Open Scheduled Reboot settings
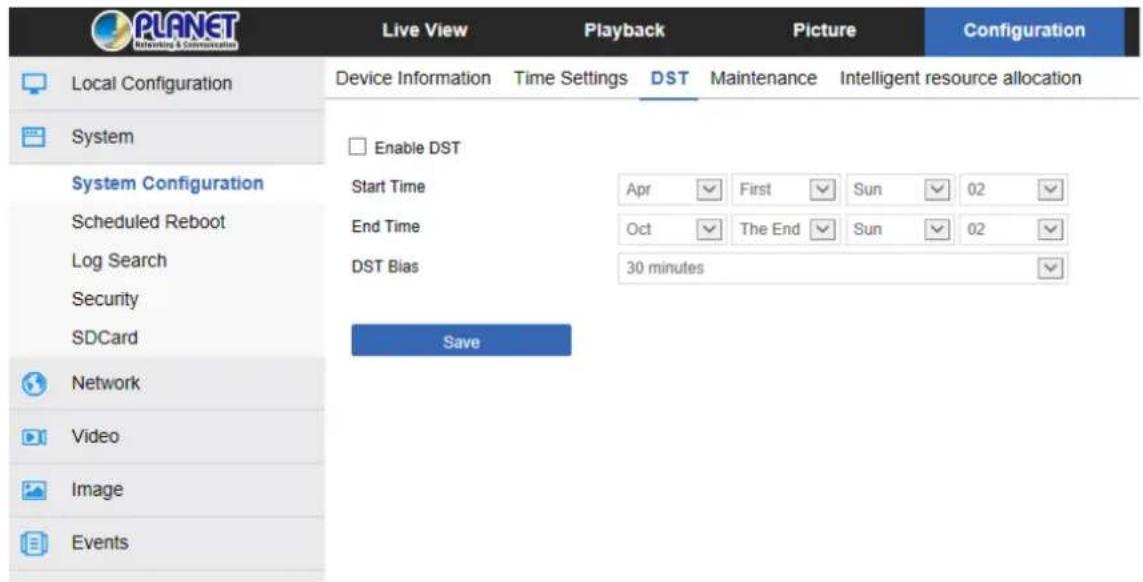The width and height of the screenshot is (1143, 582). (x=148, y=222)
